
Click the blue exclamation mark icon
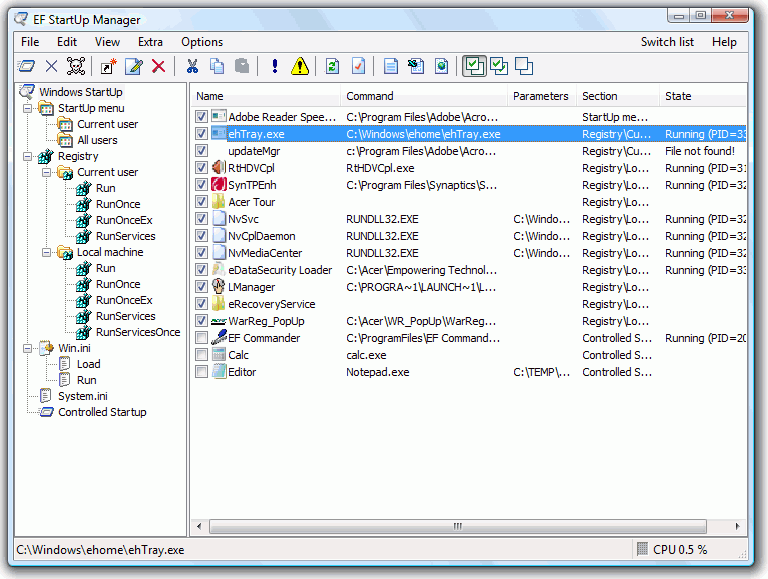pos(275,66)
